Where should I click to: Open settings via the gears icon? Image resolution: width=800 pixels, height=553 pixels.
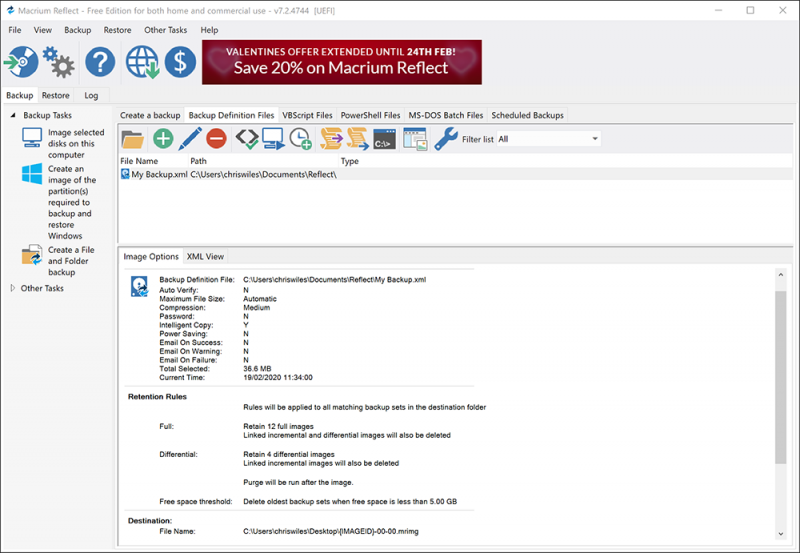(59, 65)
